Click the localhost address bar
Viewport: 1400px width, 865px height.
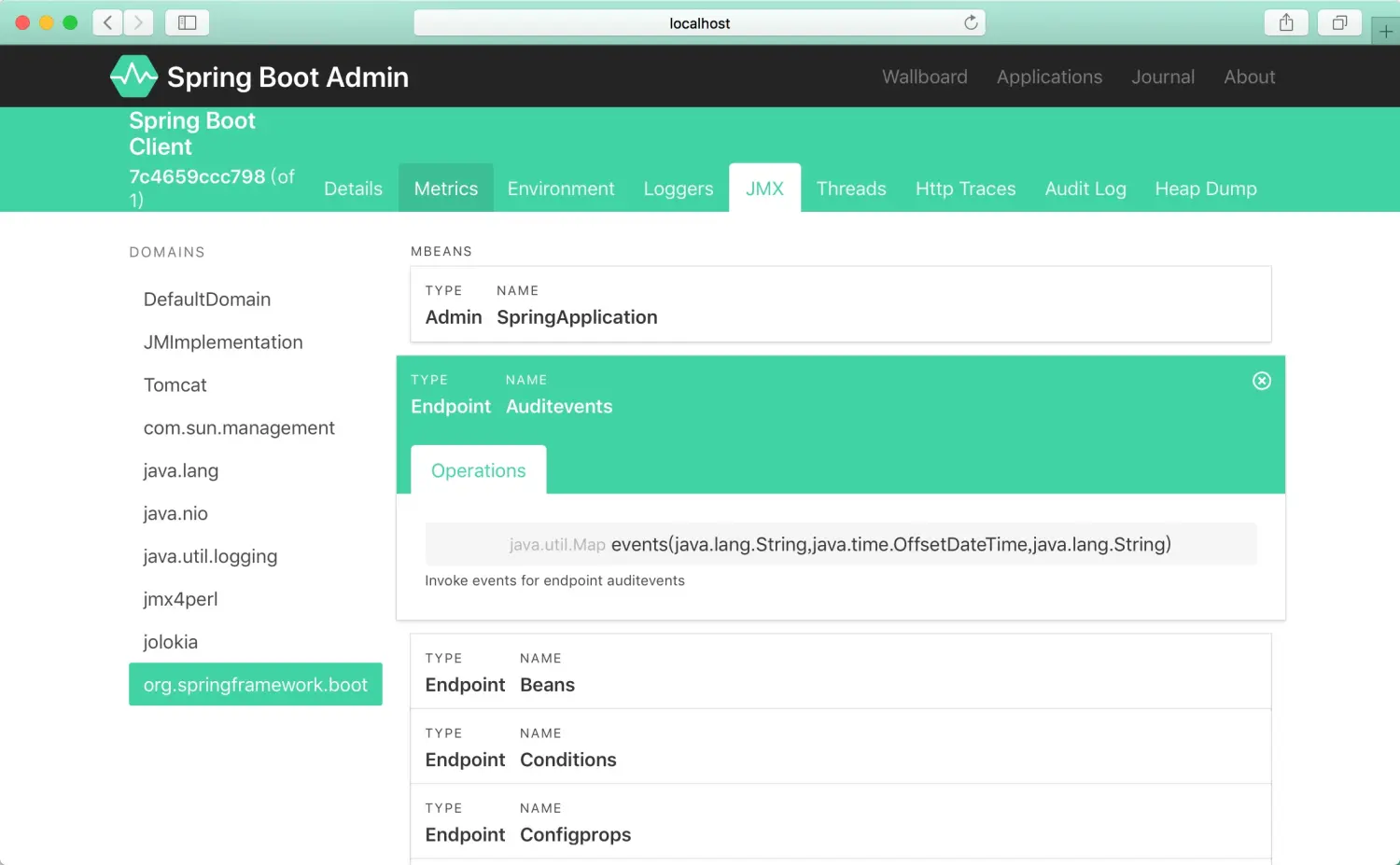point(700,22)
